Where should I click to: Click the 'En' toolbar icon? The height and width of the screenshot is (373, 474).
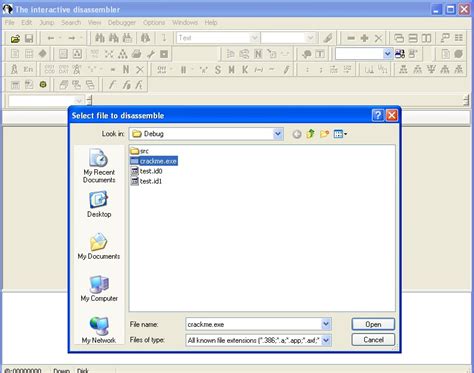28,69
